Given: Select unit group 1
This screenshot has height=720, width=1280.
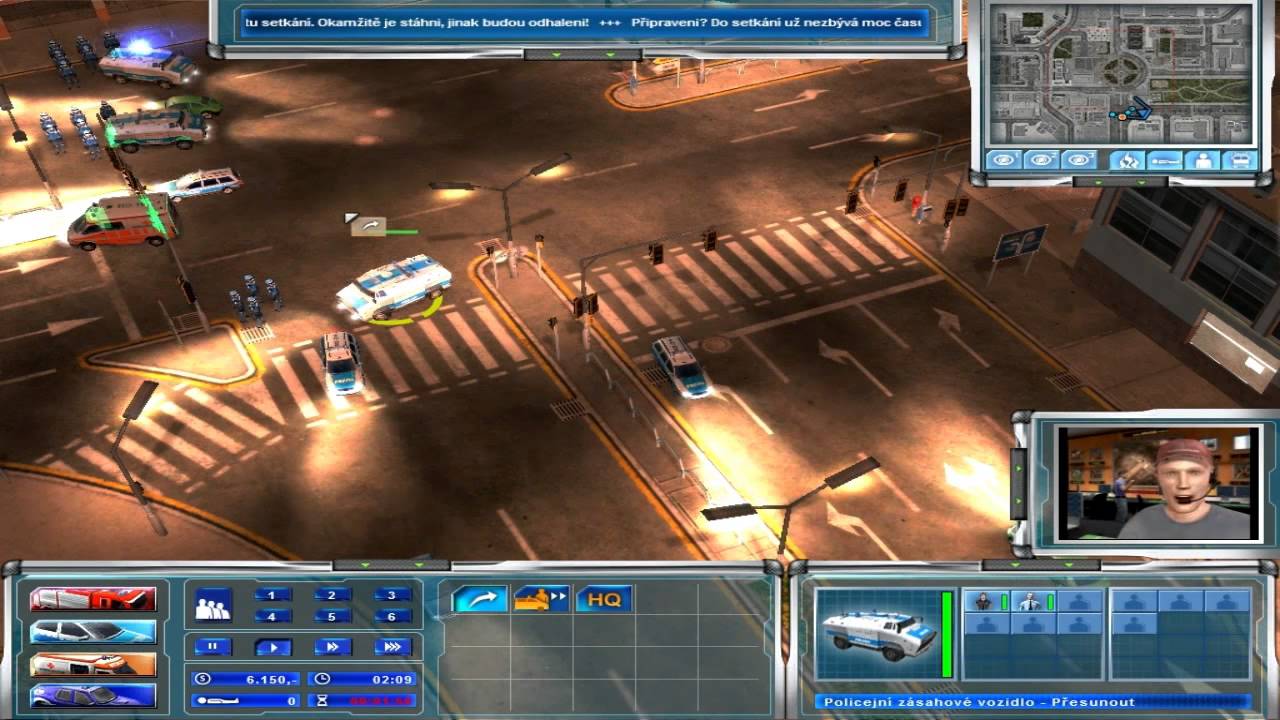Looking at the screenshot, I should (273, 594).
